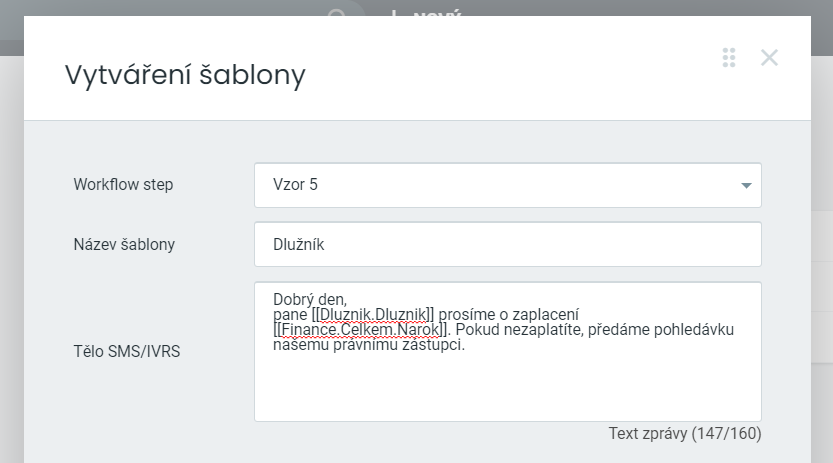Viewport: 833px width, 463px height.
Task: Click the Text zprávy character counter
Action: pyautogui.click(x=684, y=434)
